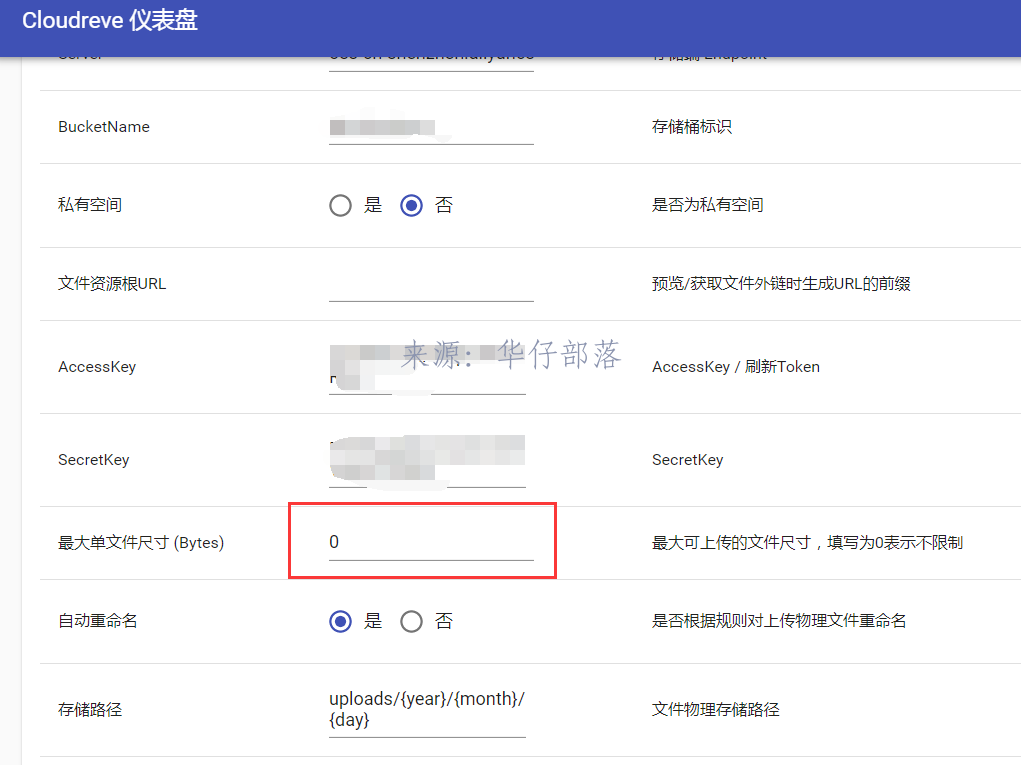Click the 文件物理存储路径 description text
This screenshot has height=765, width=1021.
(x=715, y=710)
